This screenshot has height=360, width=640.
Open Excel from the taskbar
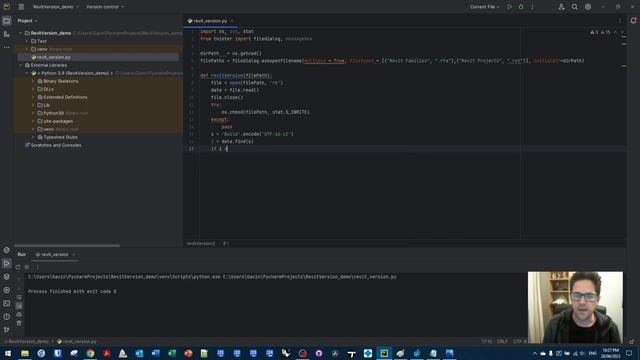(x=172, y=353)
